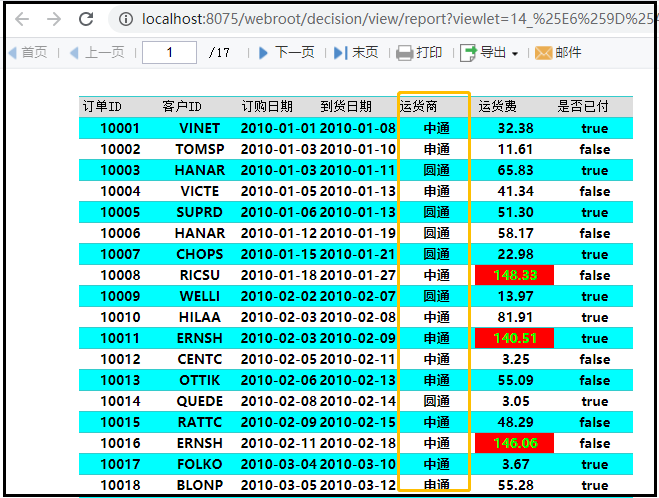This screenshot has height=498, width=659.
Task: Click the OTTIK customer cell
Action: tap(200, 380)
